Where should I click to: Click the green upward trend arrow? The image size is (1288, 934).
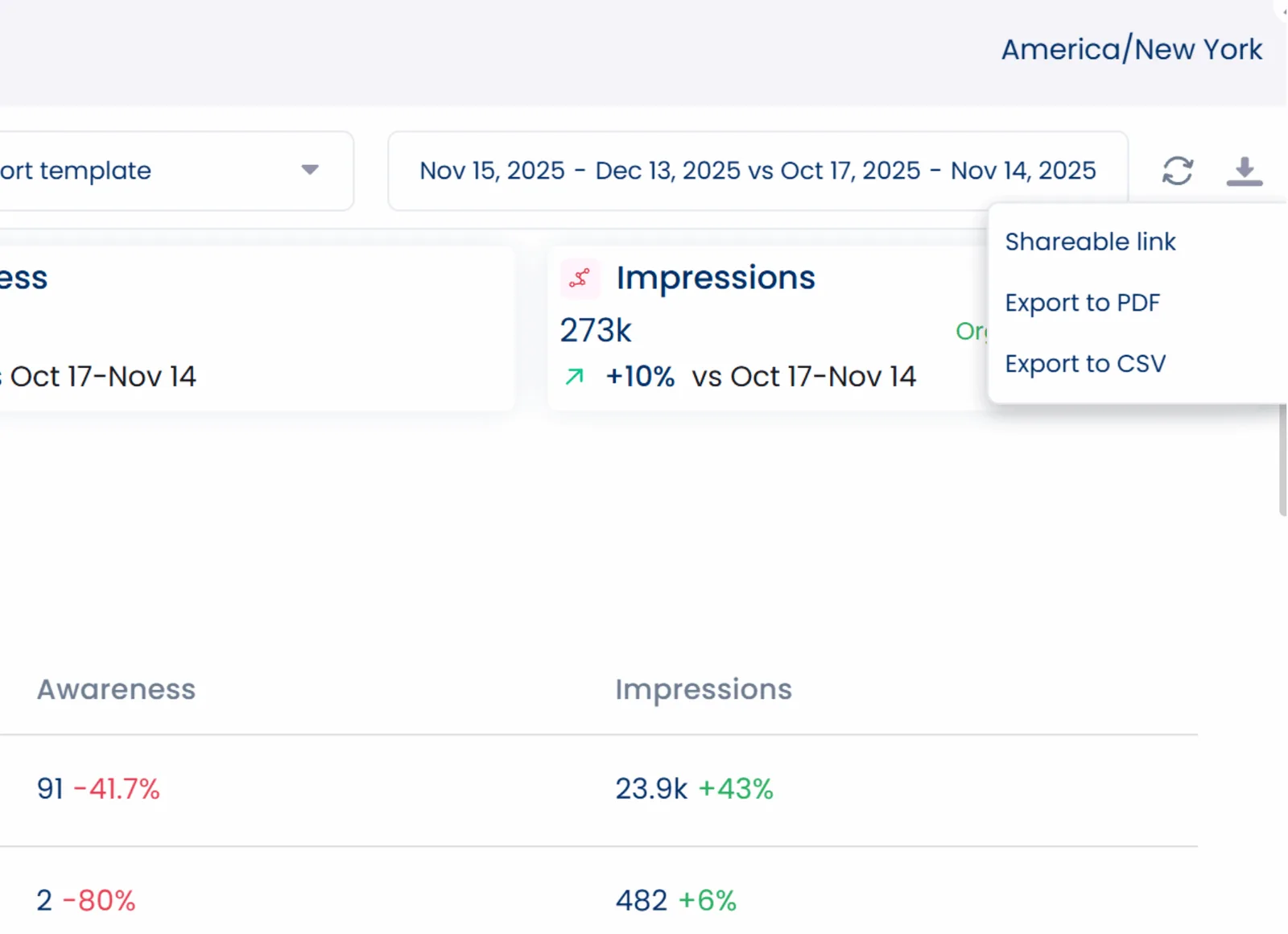pyautogui.click(x=574, y=376)
